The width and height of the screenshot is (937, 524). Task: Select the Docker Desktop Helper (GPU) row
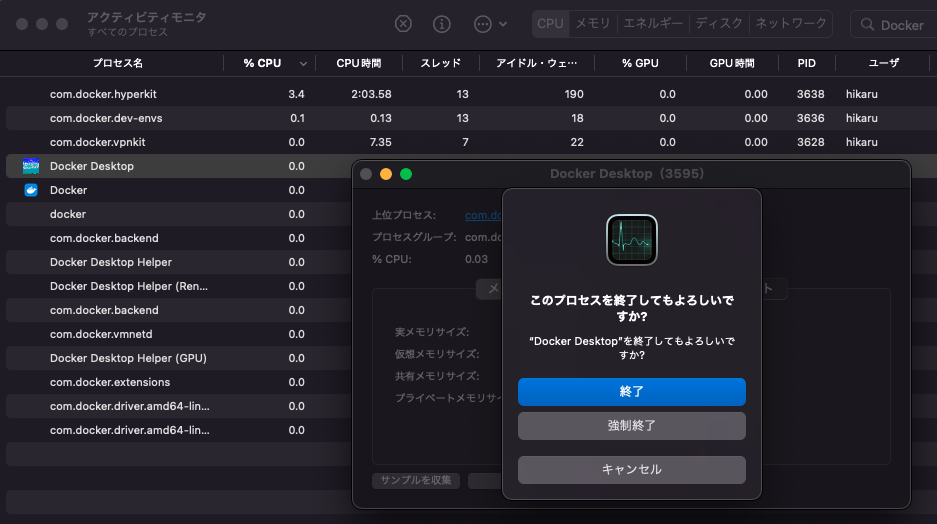coord(179,358)
